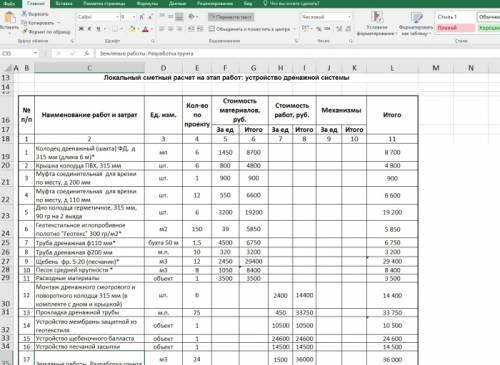Increase font size with the larger A icon
This screenshot has height=365, width=500.
click(x=142, y=17)
